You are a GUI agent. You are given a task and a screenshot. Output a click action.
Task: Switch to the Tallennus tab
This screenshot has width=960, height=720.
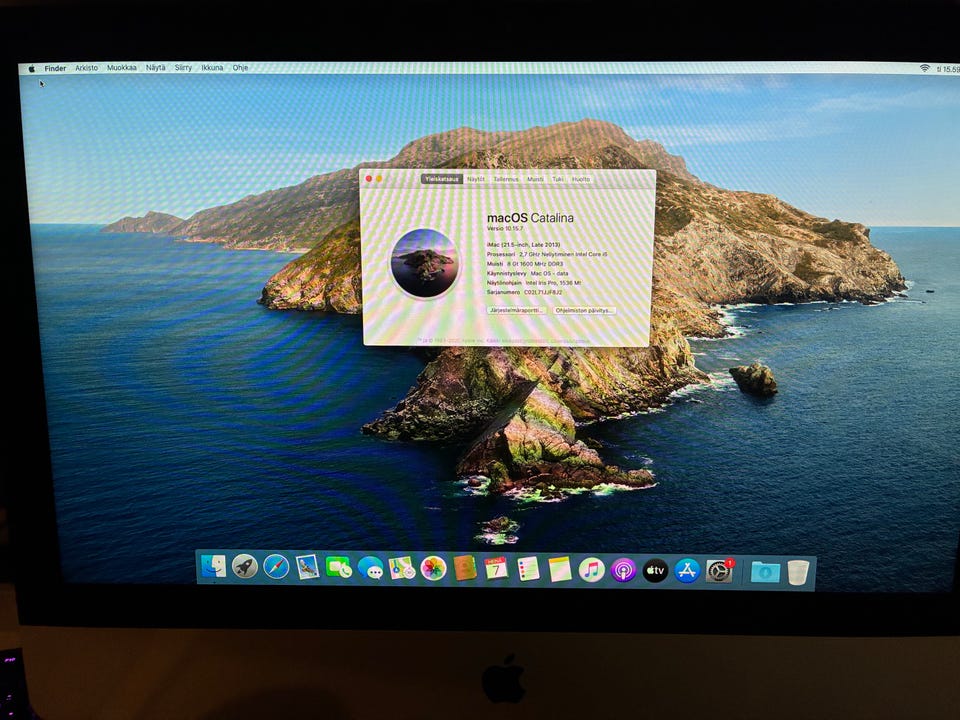tap(506, 179)
